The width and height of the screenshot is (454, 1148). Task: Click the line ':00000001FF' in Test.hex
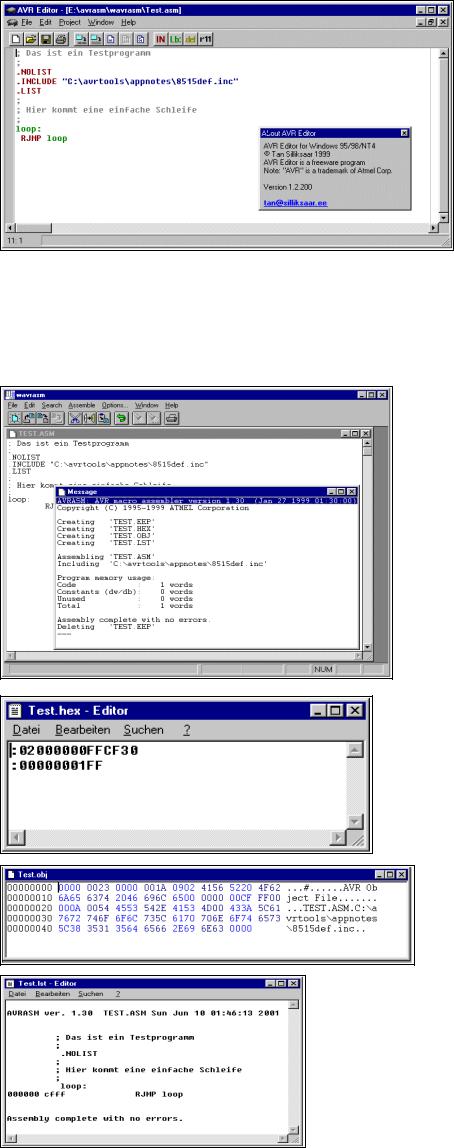(x=57, y=766)
